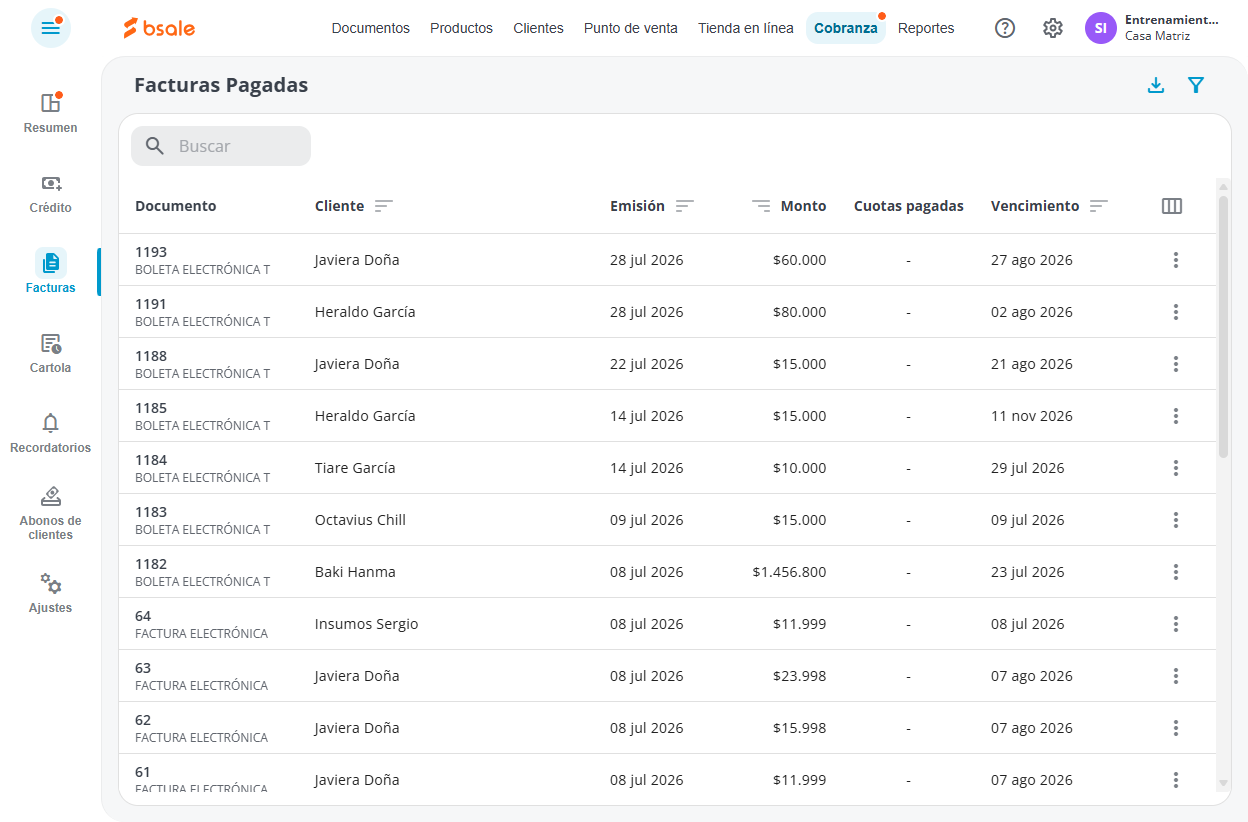This screenshot has width=1248, height=822.
Task: Open Reportes menu
Action: 926,28
